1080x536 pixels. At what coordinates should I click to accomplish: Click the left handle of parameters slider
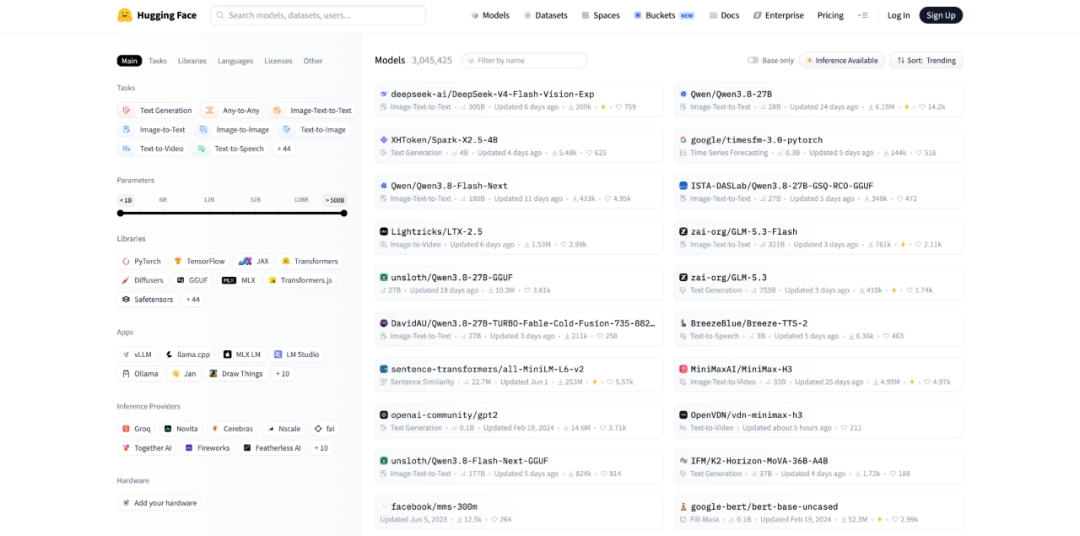coord(121,213)
